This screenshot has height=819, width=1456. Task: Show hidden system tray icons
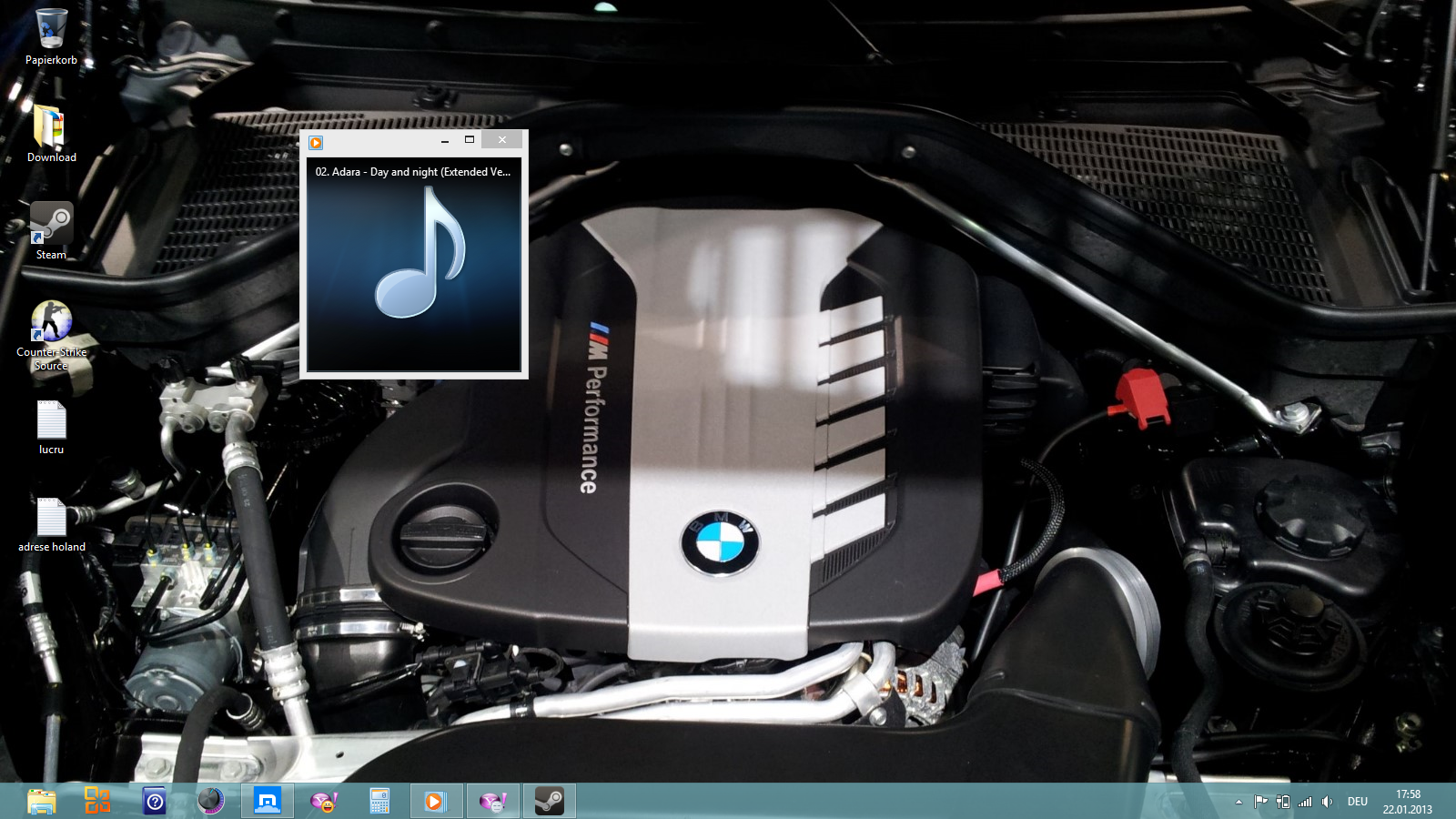(x=1239, y=802)
